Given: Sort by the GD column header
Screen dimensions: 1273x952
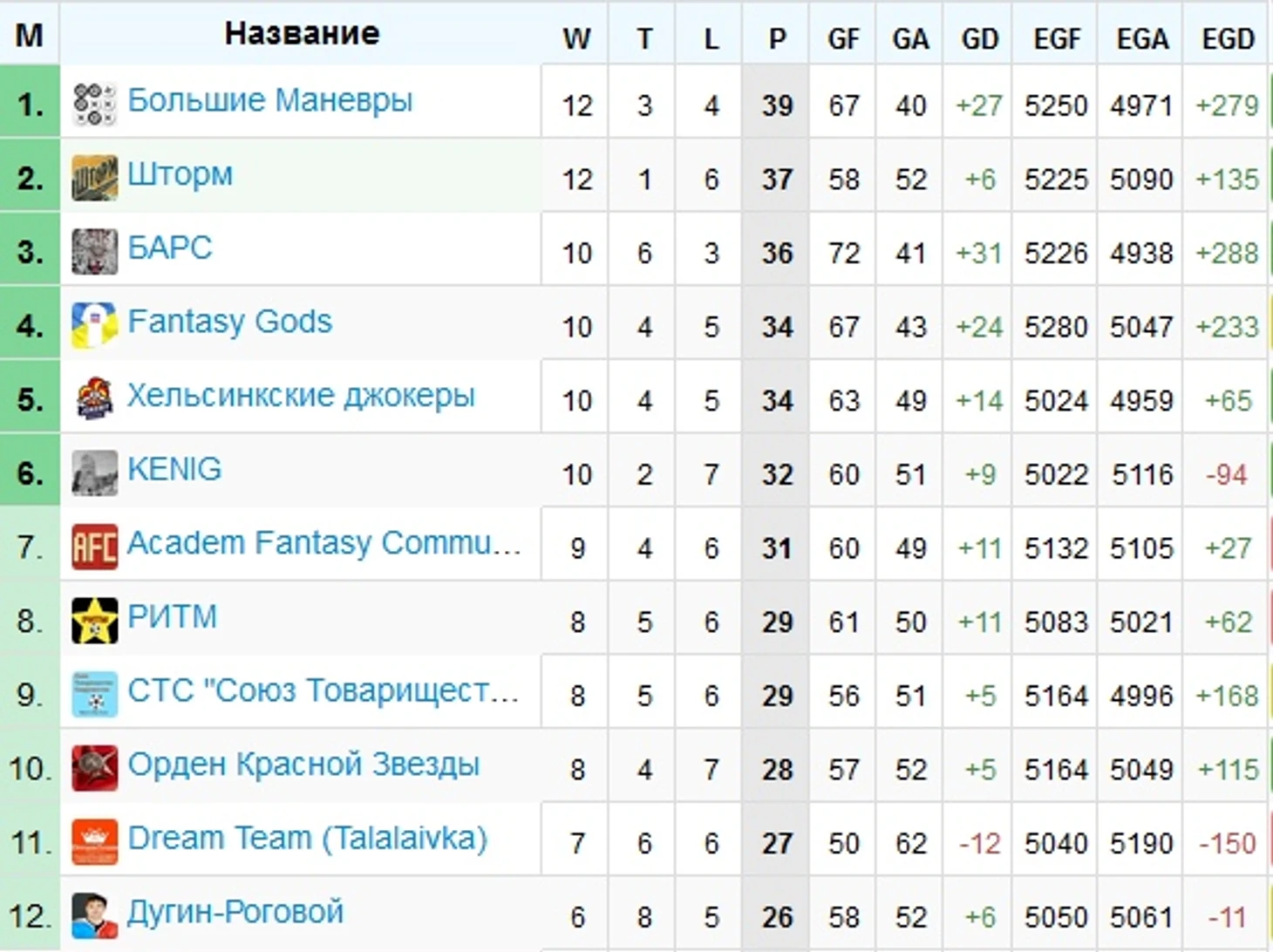Looking at the screenshot, I should coord(979,38).
